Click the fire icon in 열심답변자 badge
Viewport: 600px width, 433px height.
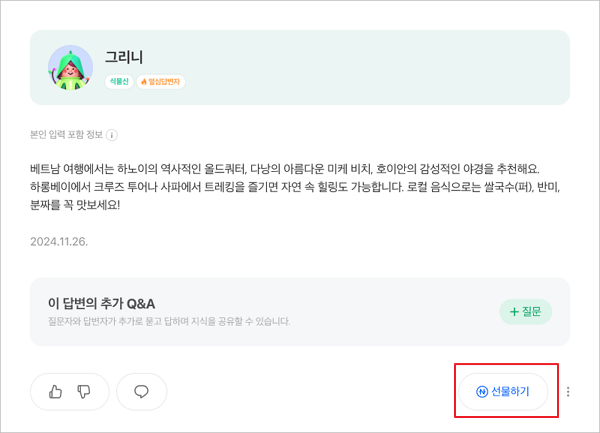tap(144, 82)
